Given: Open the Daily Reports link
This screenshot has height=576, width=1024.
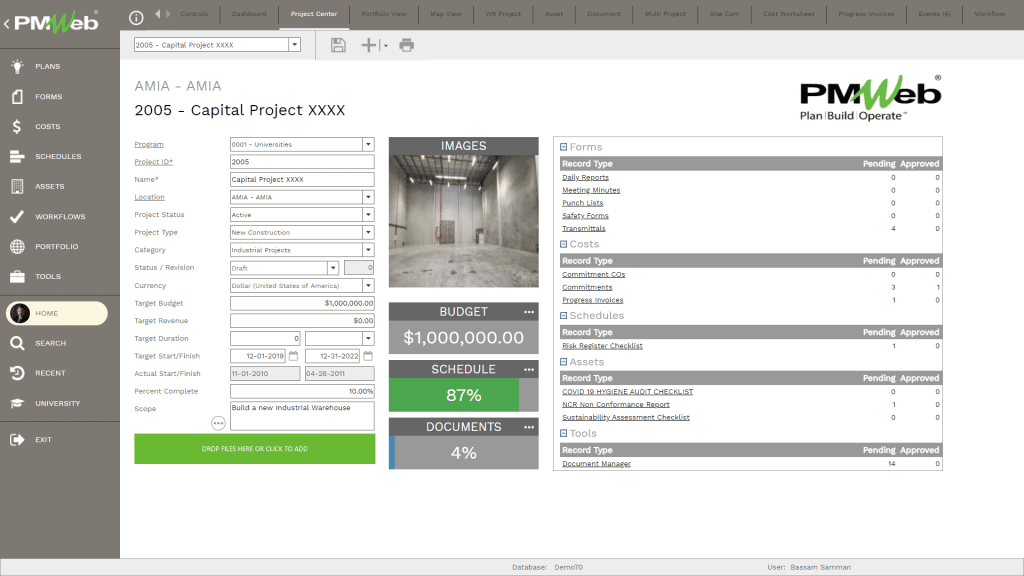Looking at the screenshot, I should tap(585, 178).
